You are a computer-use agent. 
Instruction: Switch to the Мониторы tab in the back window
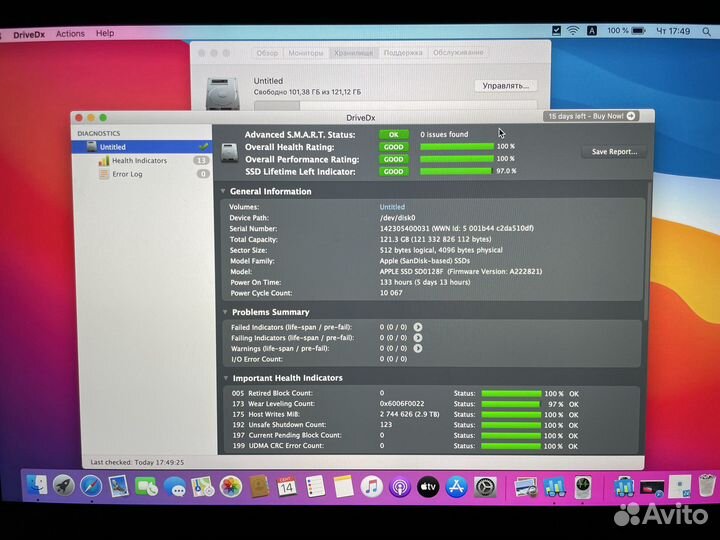pos(306,53)
